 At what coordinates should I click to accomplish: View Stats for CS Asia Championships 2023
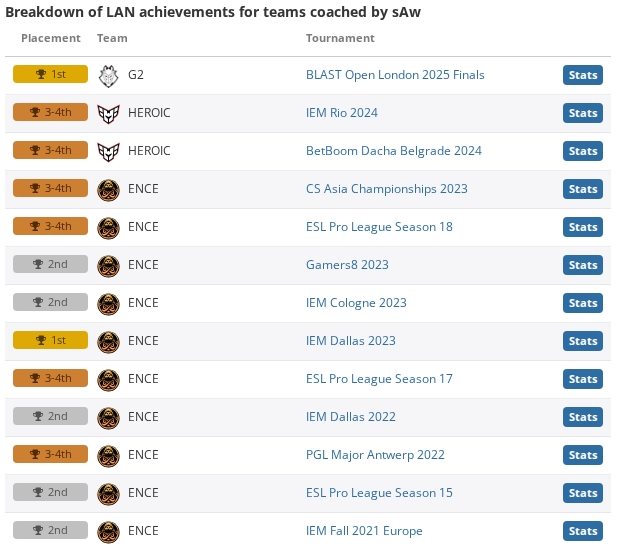pyautogui.click(x=583, y=189)
